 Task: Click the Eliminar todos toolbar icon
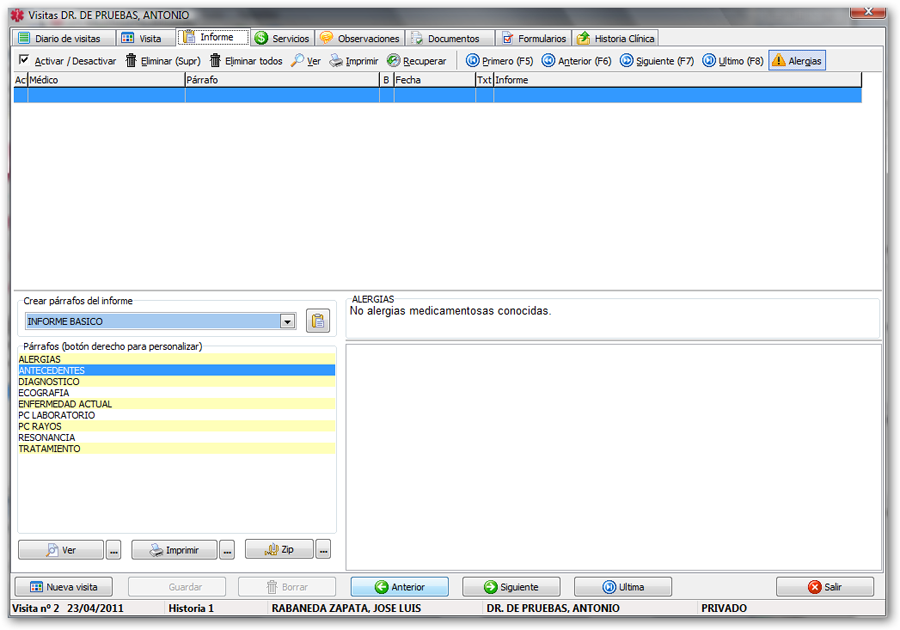[215, 61]
